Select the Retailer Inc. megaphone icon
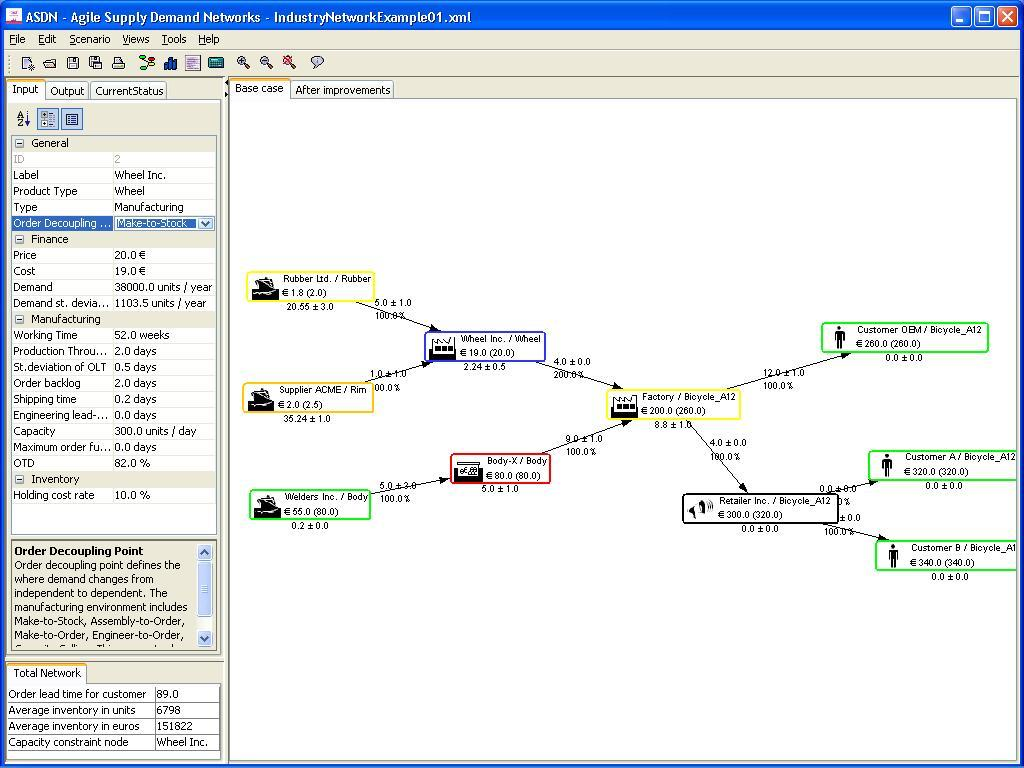The width and height of the screenshot is (1024, 768). click(701, 509)
